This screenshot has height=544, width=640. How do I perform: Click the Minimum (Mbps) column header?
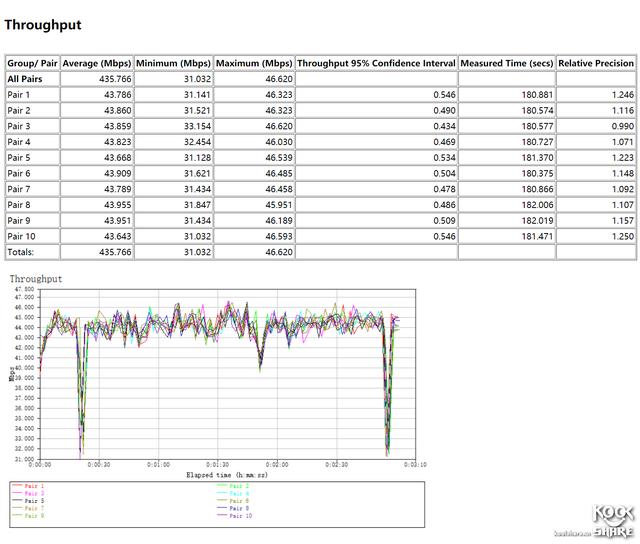click(172, 62)
